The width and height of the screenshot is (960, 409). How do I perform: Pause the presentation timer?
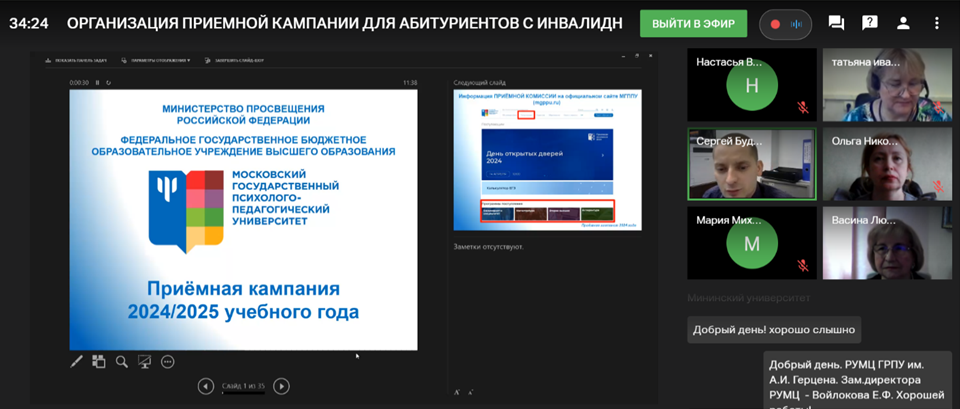point(97,82)
